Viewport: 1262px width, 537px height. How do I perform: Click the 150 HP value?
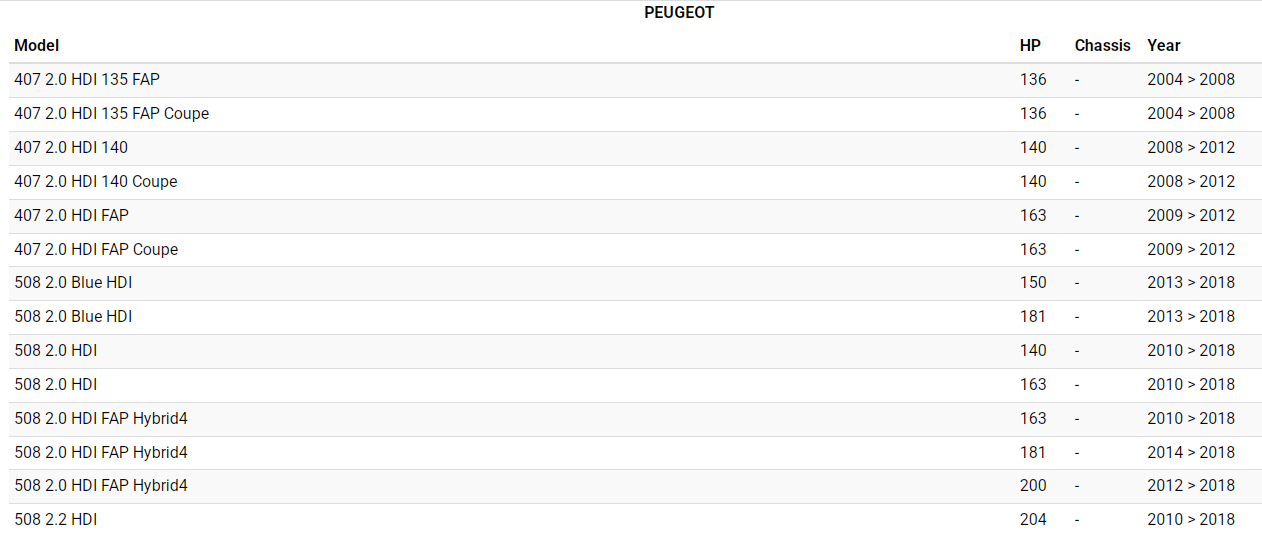pyautogui.click(x=1033, y=282)
